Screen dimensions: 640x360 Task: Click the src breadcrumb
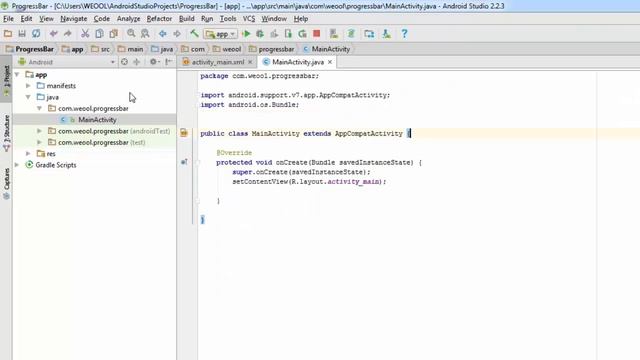point(101,49)
